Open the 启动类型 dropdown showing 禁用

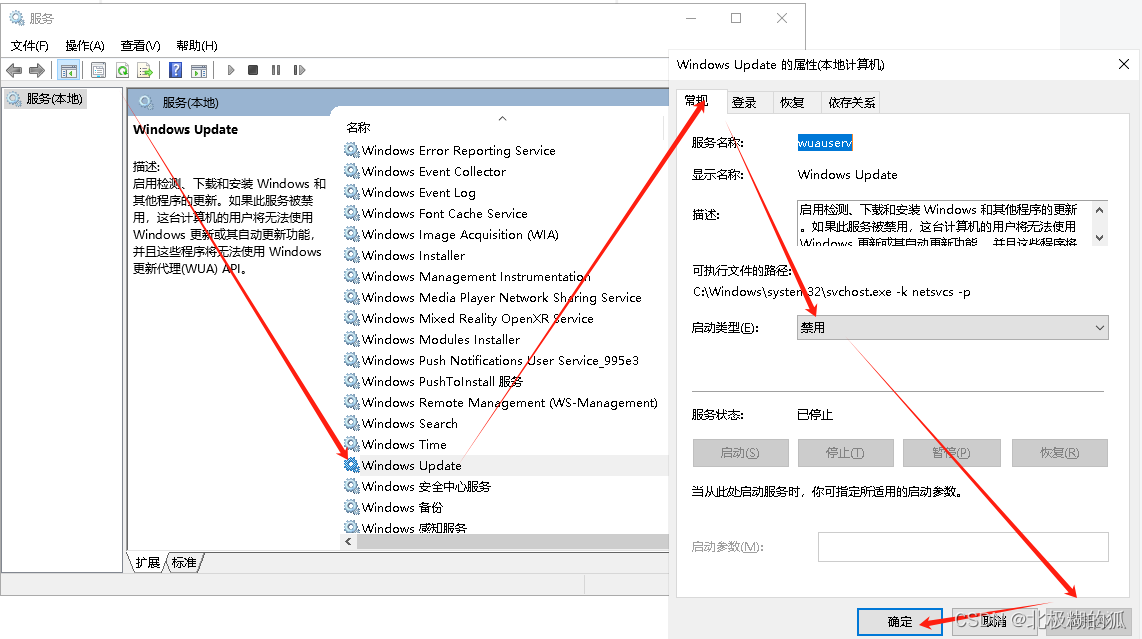(953, 328)
